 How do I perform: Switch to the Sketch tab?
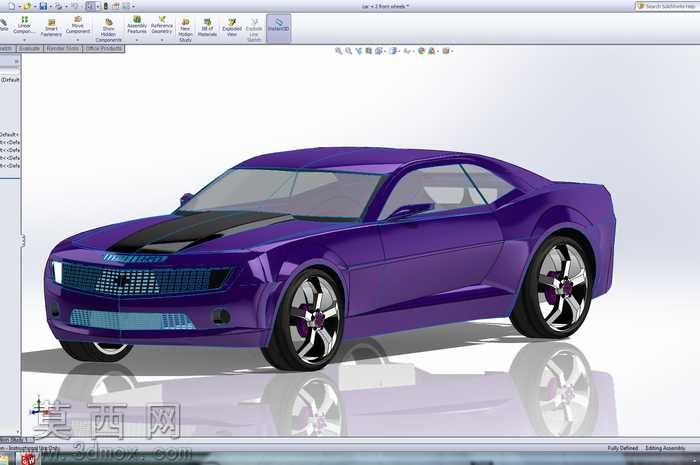tap(7, 48)
